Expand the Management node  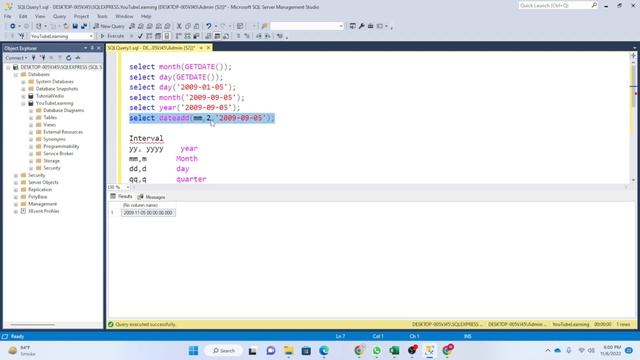click(x=16, y=204)
